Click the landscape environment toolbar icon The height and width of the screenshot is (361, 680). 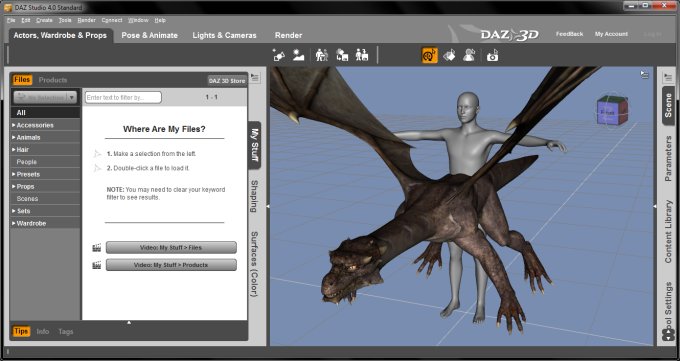click(298, 55)
